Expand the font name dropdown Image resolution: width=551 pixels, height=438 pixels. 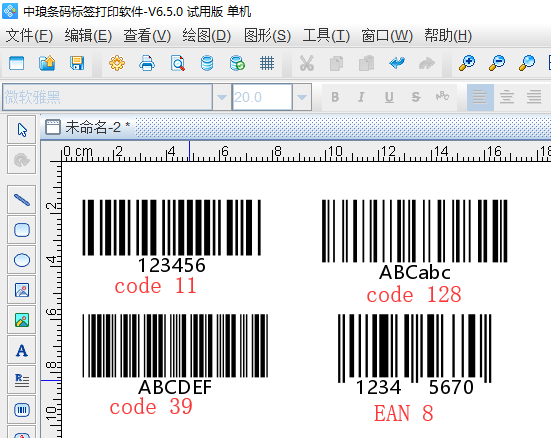[222, 97]
